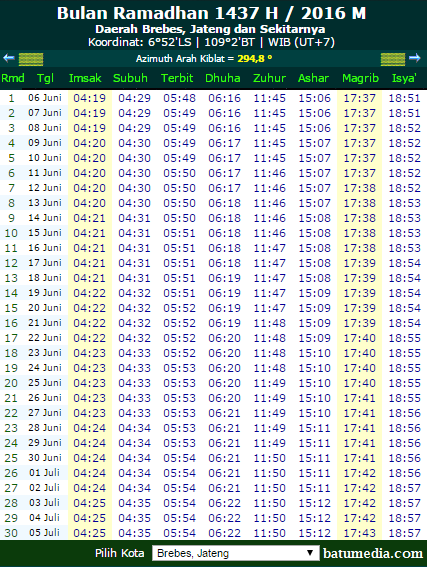
Task: Click the date 09 Juni
Action: pos(45,143)
